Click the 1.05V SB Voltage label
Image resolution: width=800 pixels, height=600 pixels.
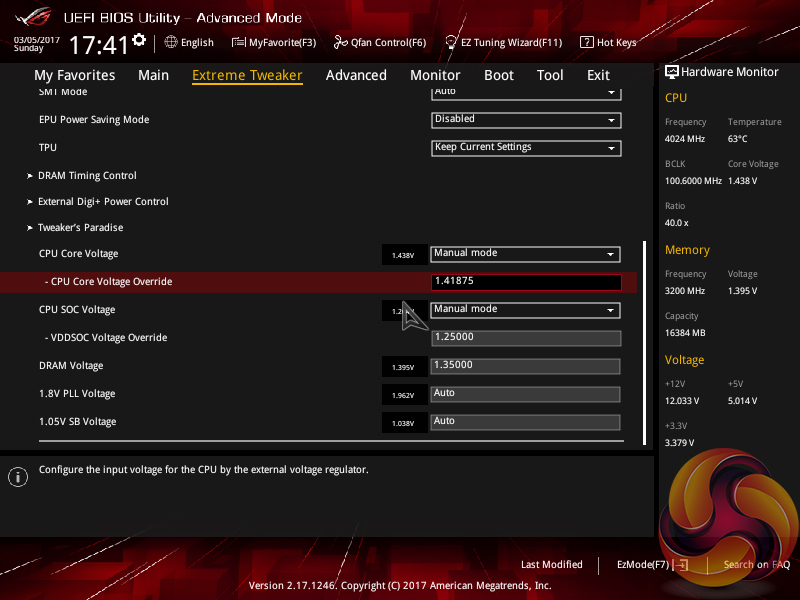78,422
